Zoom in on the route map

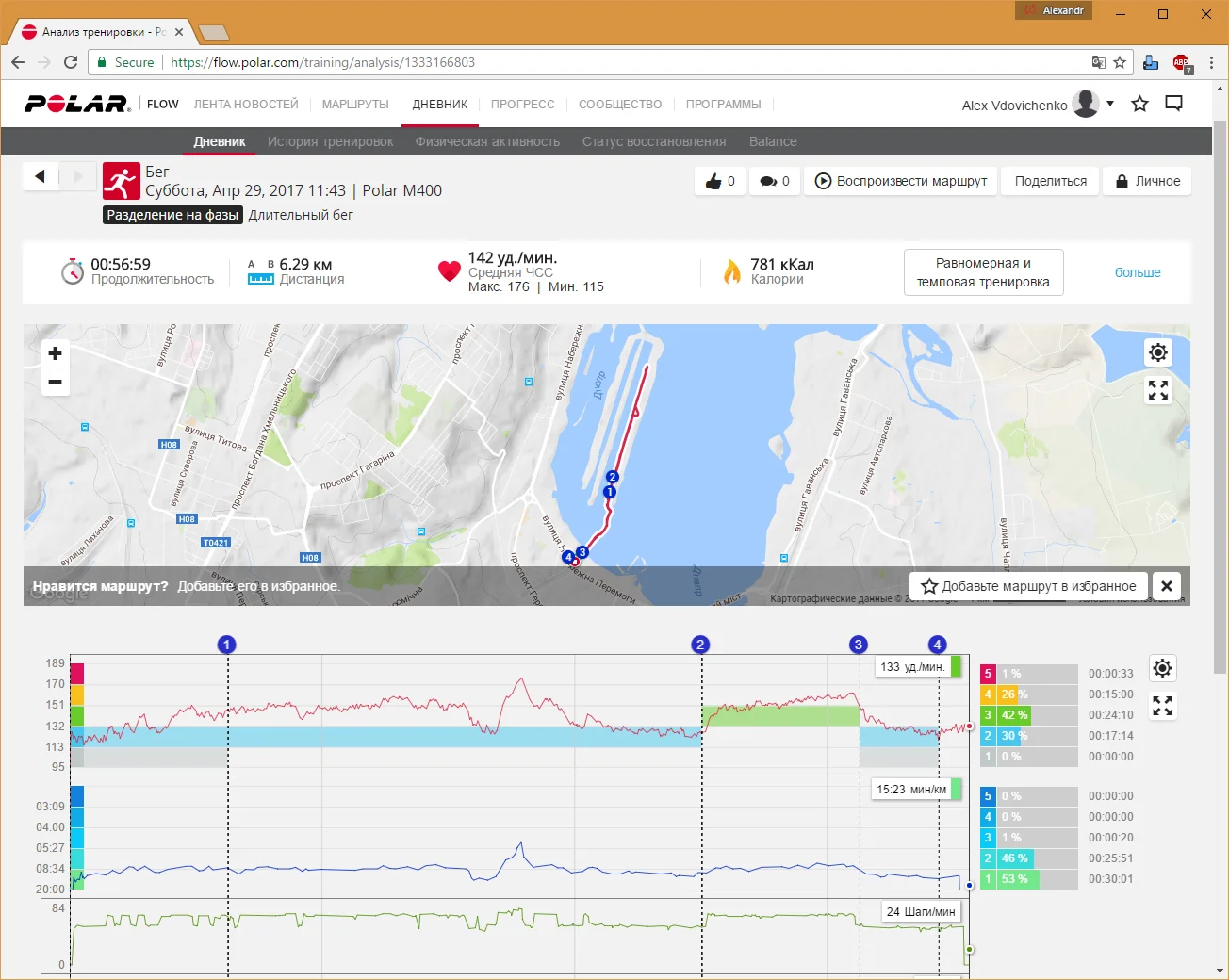pos(56,353)
